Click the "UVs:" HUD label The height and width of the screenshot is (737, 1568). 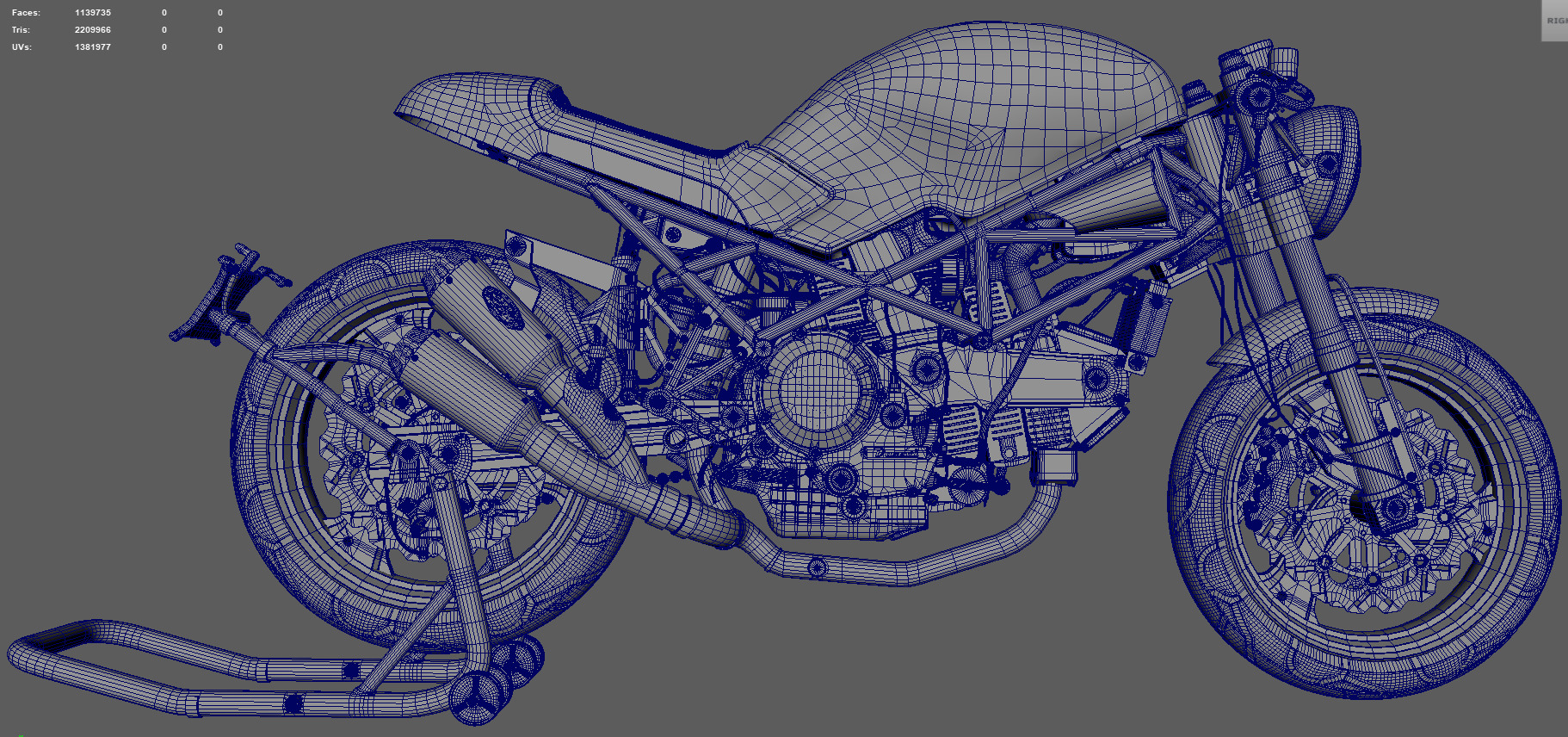click(x=22, y=47)
